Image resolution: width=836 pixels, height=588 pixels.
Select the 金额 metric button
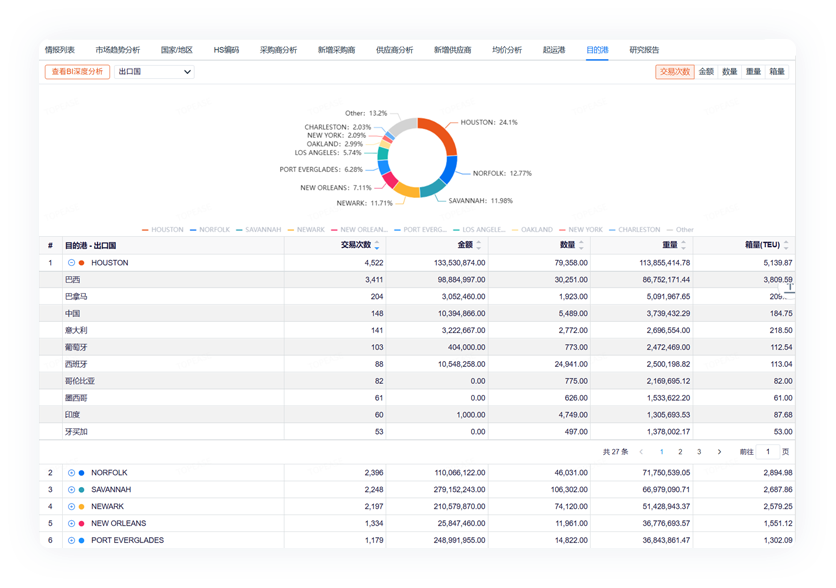click(x=706, y=72)
